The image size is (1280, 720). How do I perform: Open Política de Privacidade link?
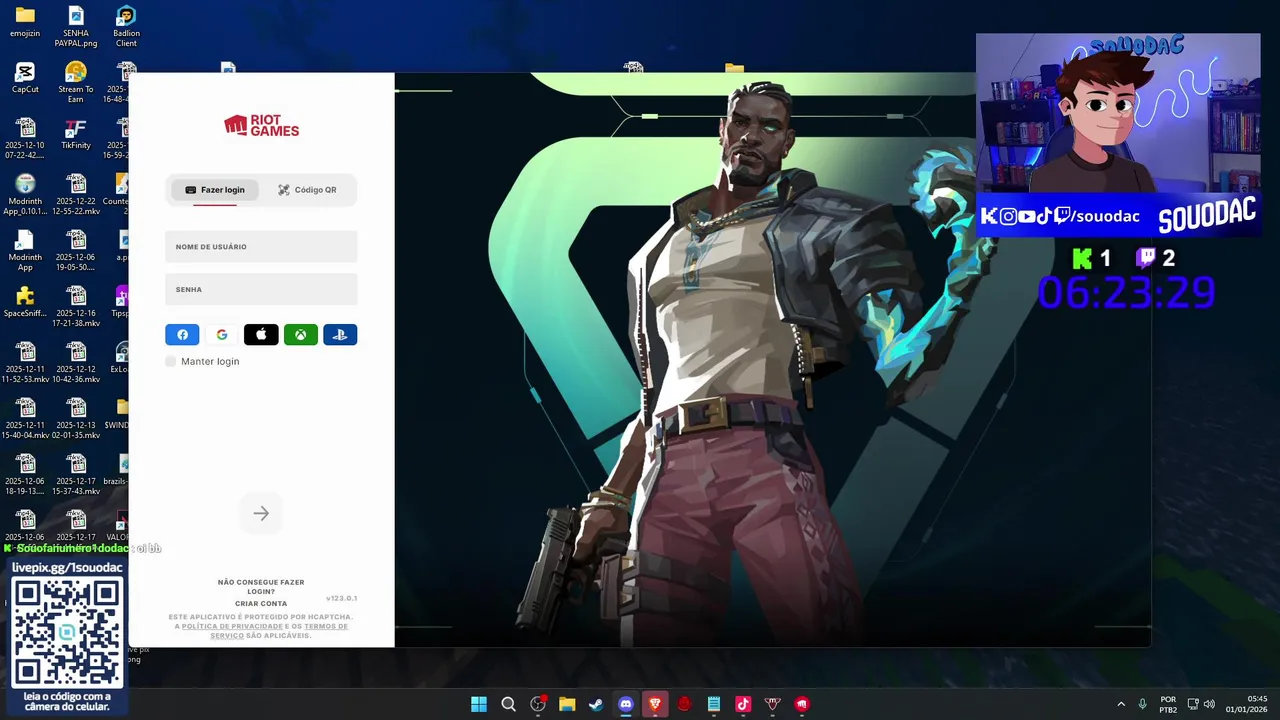232,626
